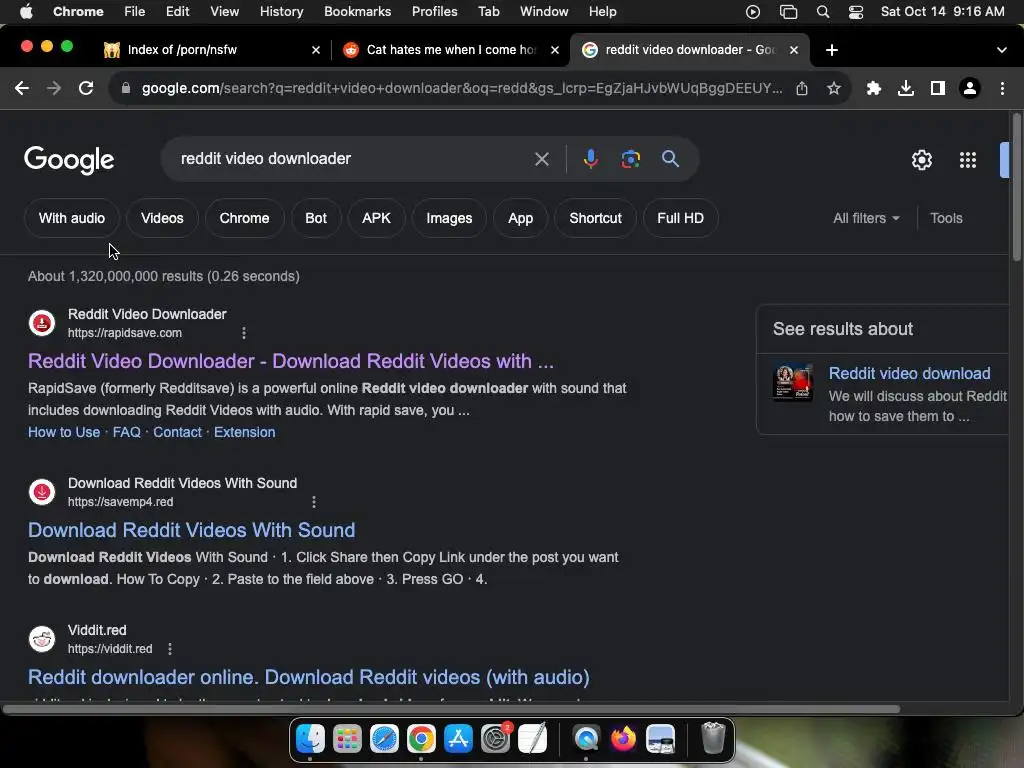Open System Settings in the Dock
Image resolution: width=1024 pixels, height=768 pixels.
point(496,739)
